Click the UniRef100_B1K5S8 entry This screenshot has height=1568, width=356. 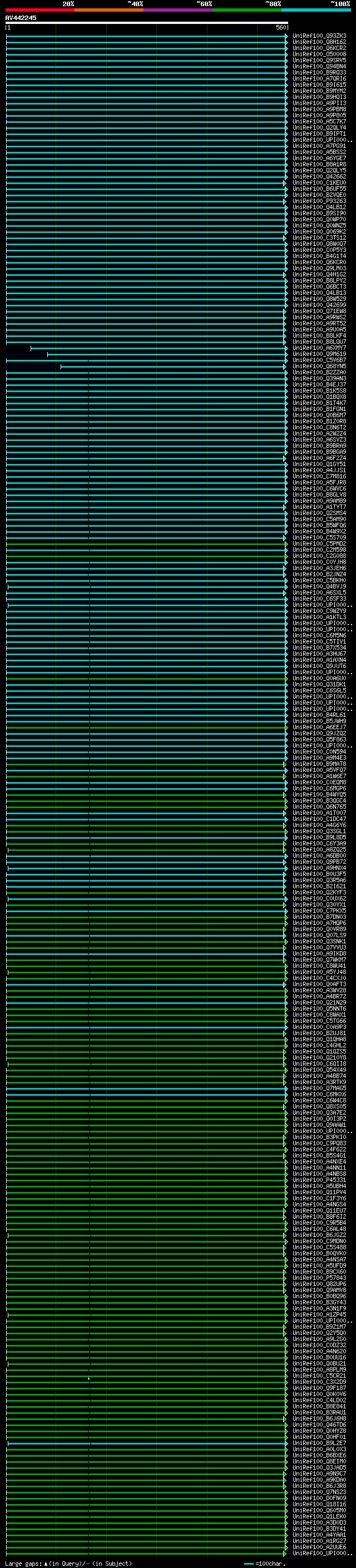(x=319, y=391)
